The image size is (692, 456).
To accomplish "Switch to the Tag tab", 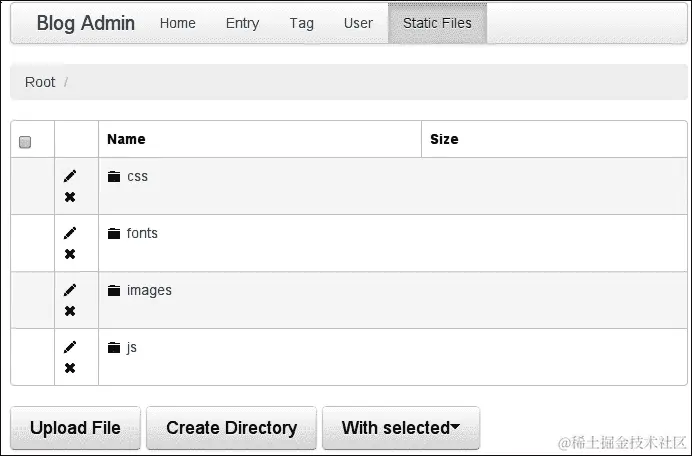I will 301,23.
